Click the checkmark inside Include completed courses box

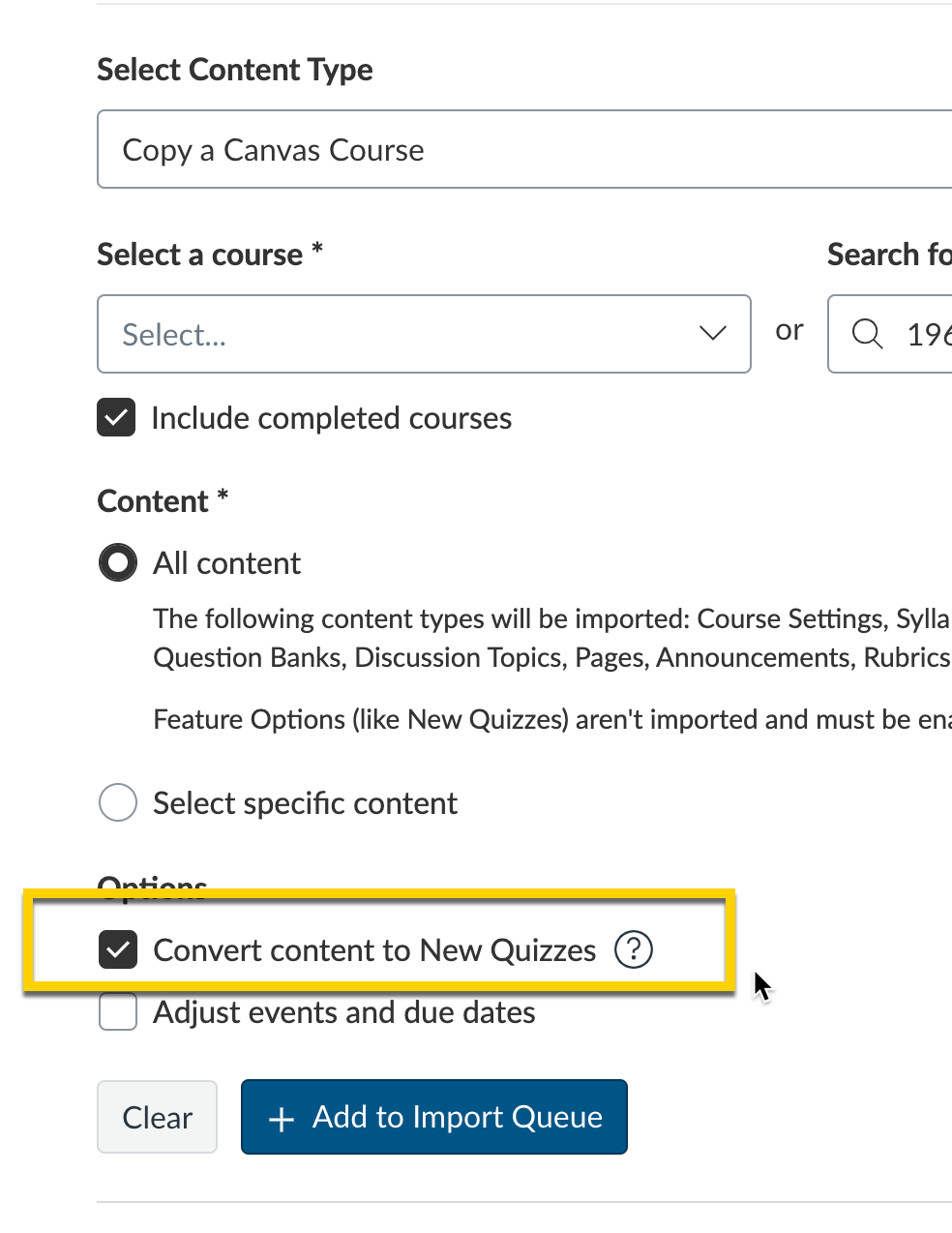(x=116, y=417)
